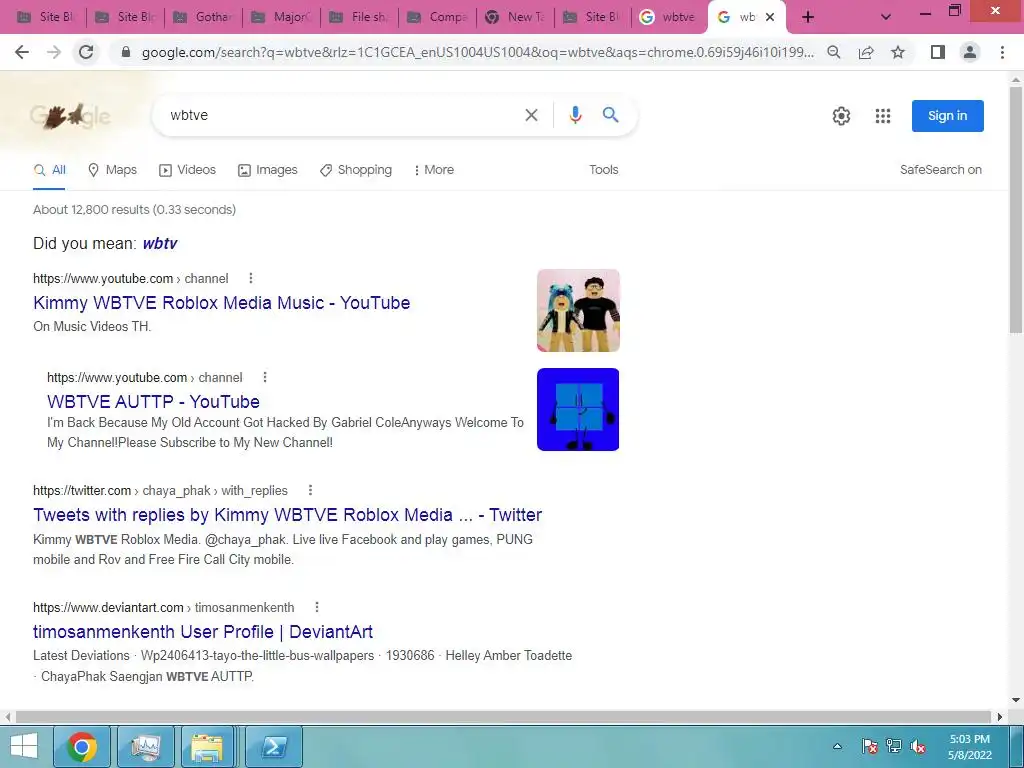Switch to Images results
This screenshot has height=768, width=1024.
(268, 170)
